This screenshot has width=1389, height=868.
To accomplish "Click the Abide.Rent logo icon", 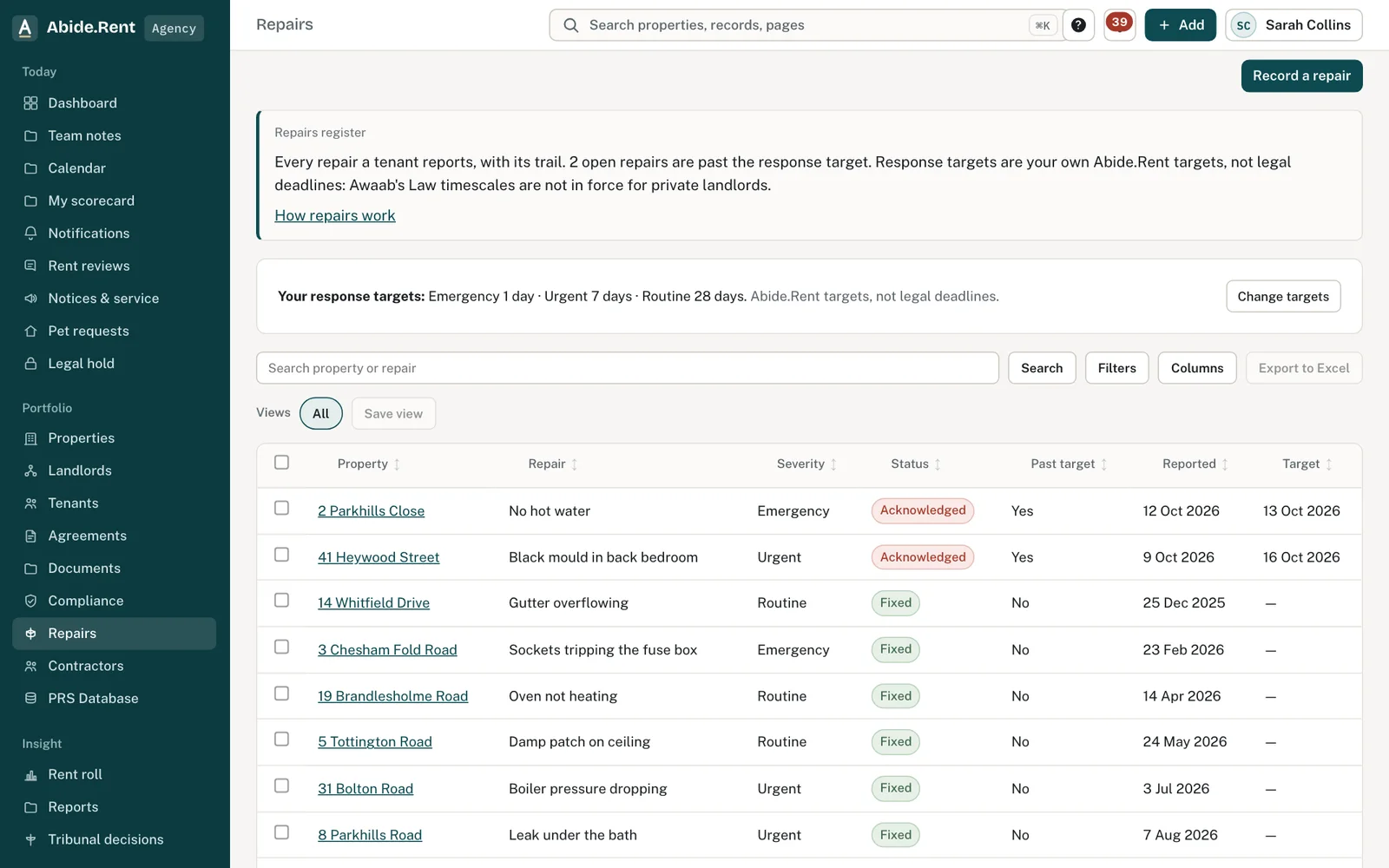I will click(x=25, y=28).
